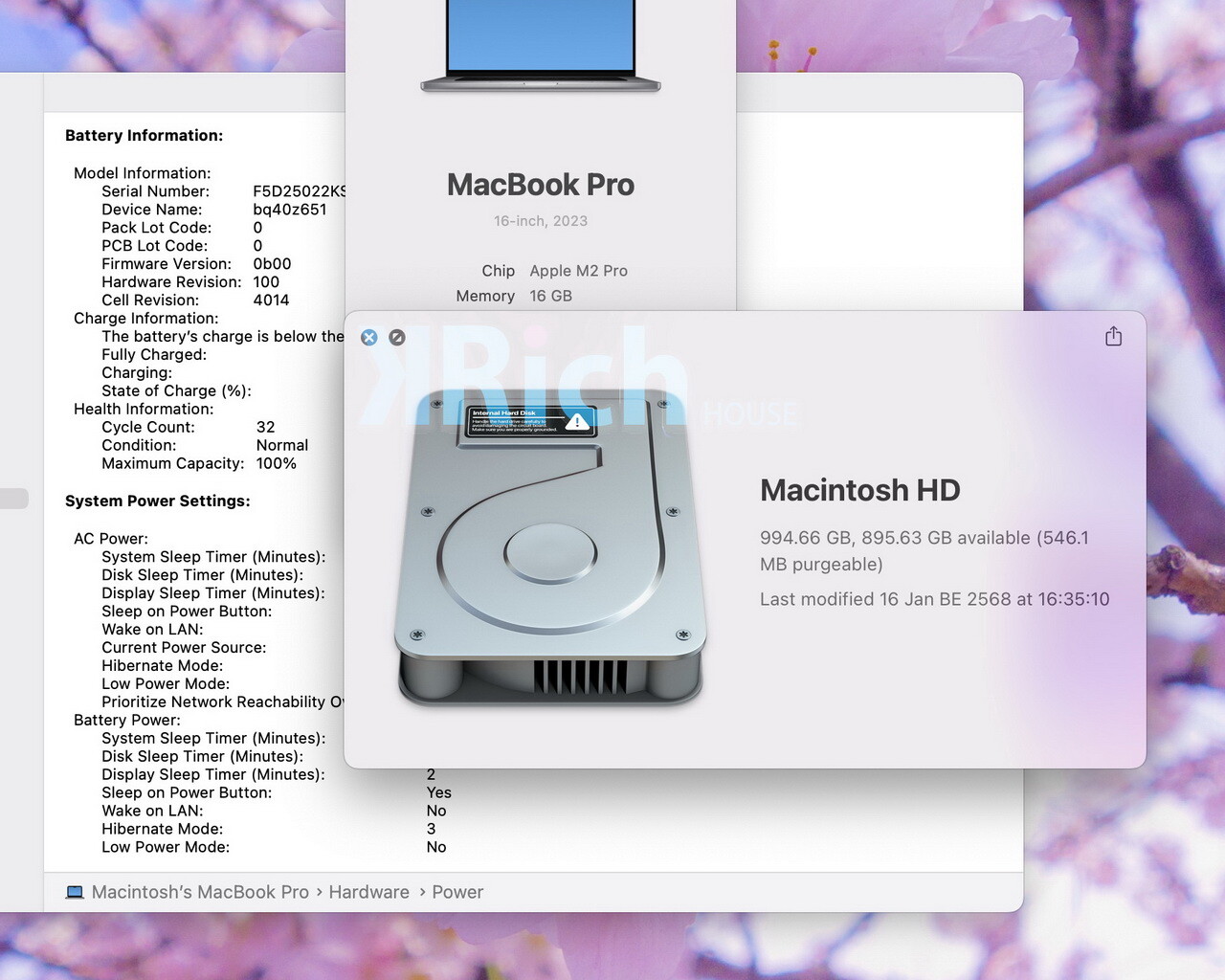Click the "Macintosh HD" title text
Screen dimensions: 1225x980
coord(860,490)
